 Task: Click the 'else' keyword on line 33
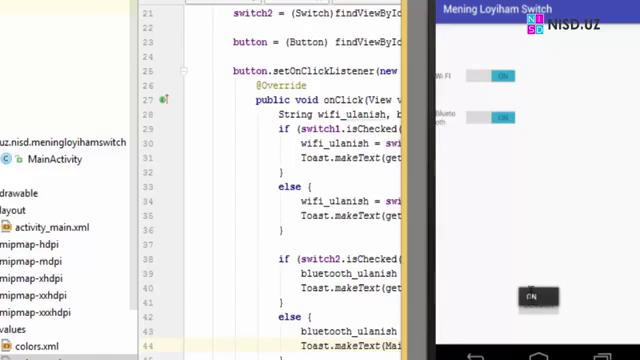[289, 187]
